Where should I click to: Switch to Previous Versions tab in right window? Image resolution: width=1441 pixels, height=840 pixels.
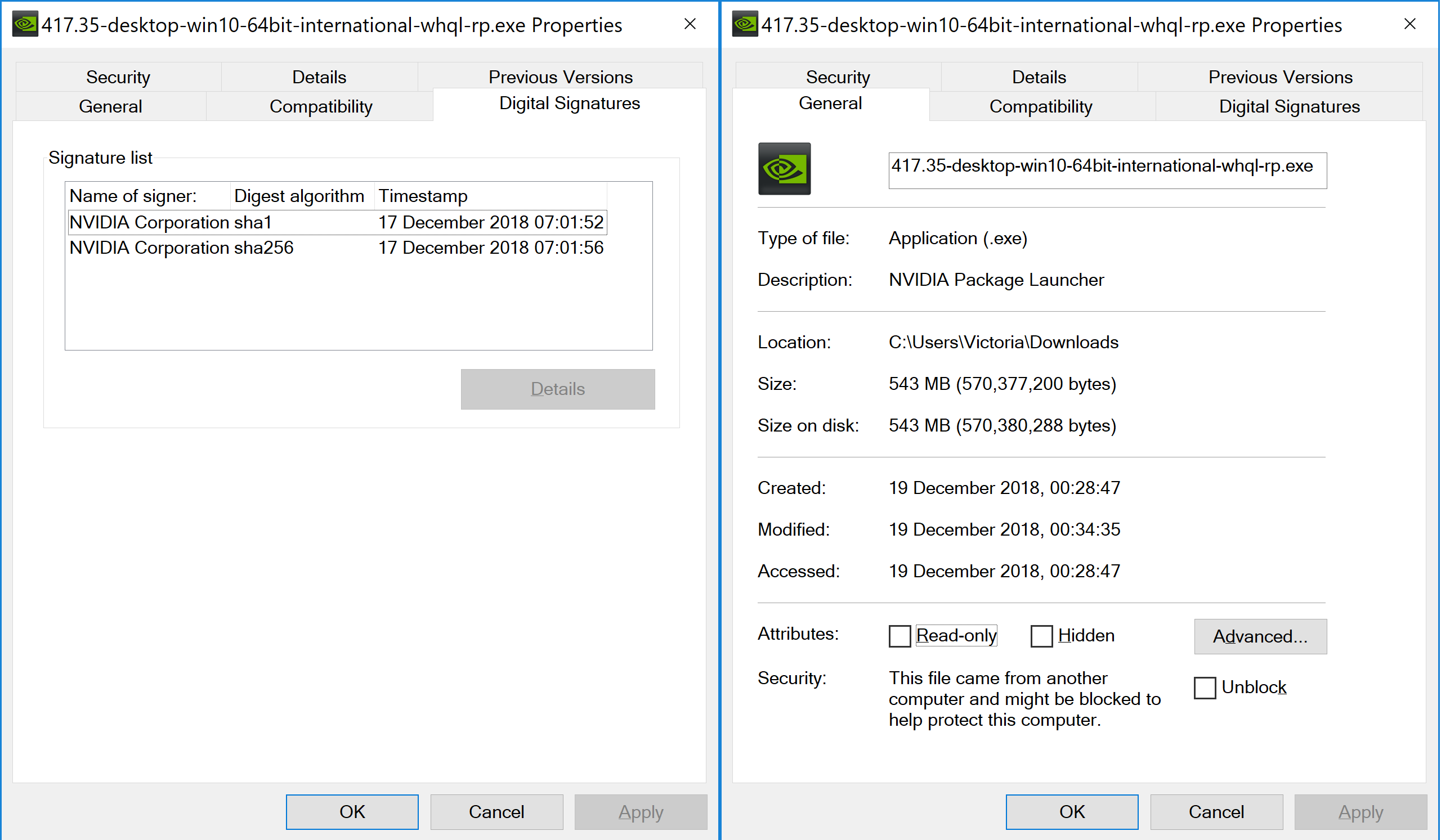(x=1281, y=77)
